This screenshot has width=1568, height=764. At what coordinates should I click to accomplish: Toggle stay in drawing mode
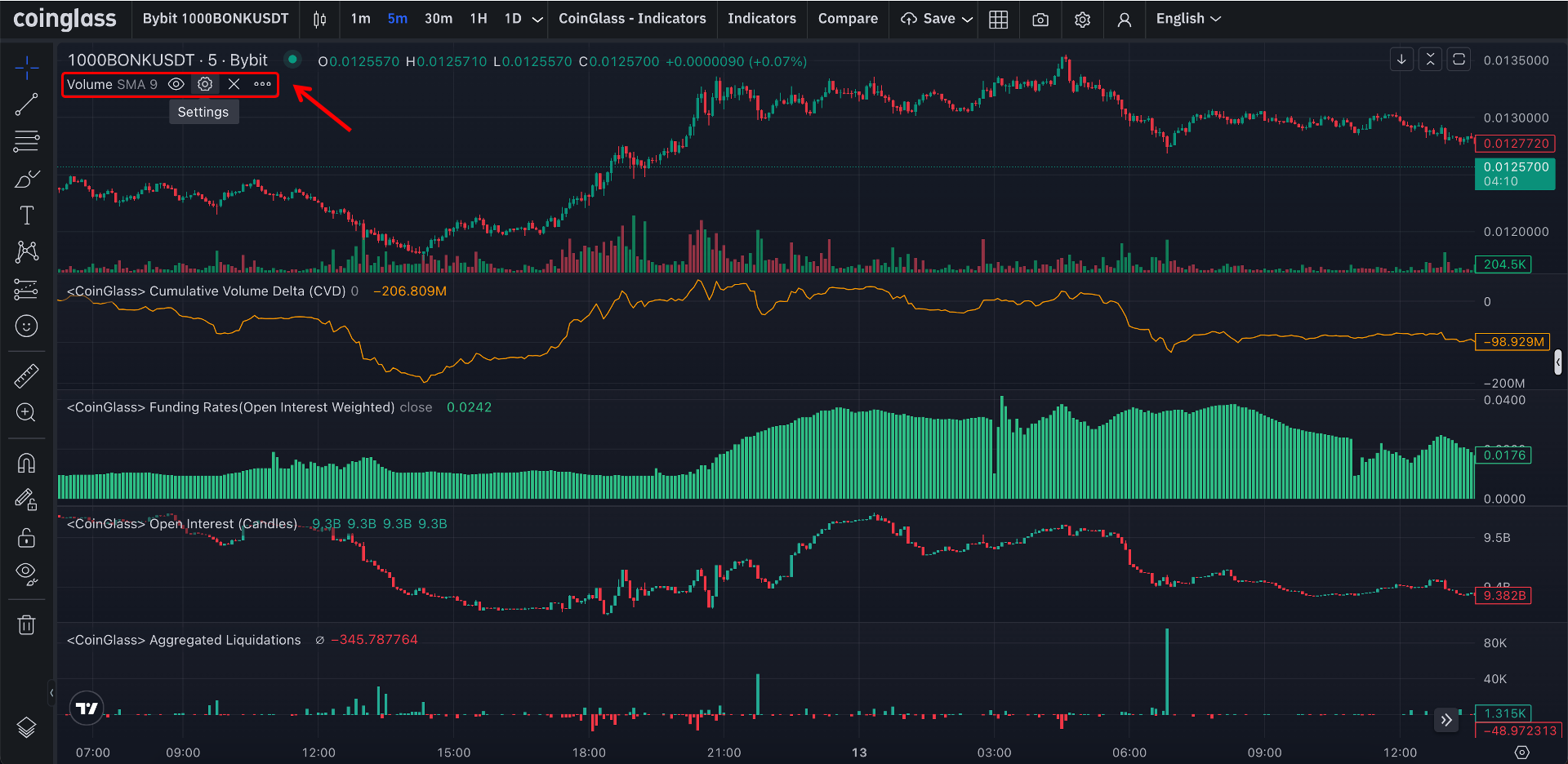click(x=26, y=500)
